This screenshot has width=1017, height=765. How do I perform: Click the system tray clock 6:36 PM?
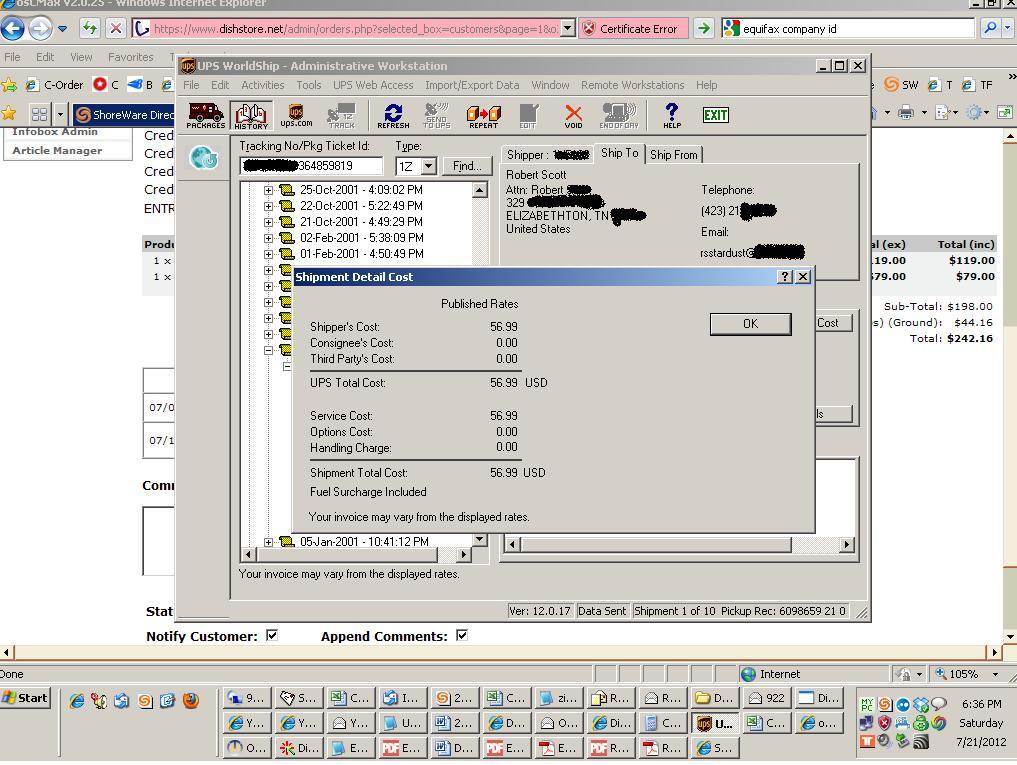tap(981, 704)
